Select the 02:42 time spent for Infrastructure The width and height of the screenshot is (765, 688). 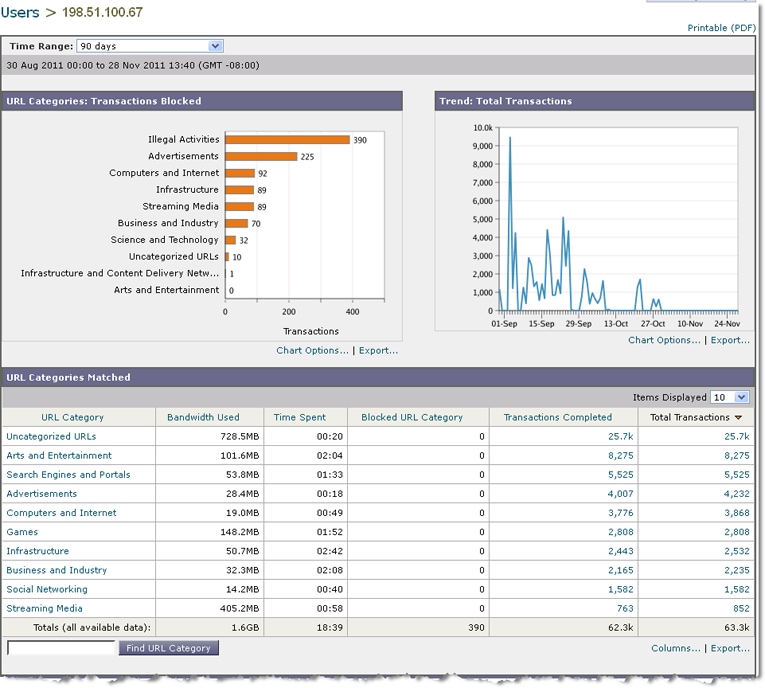point(330,551)
